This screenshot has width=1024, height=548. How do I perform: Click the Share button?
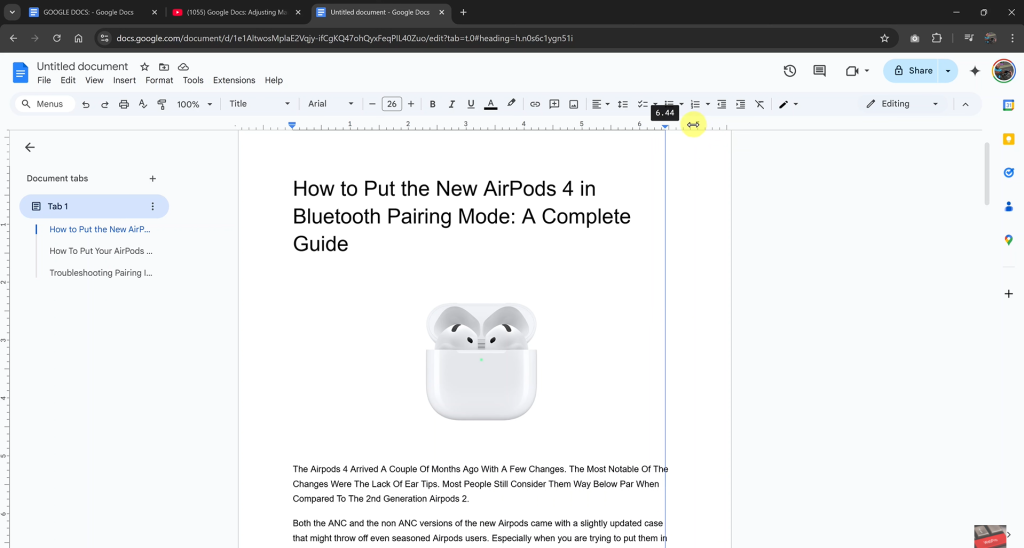912,71
